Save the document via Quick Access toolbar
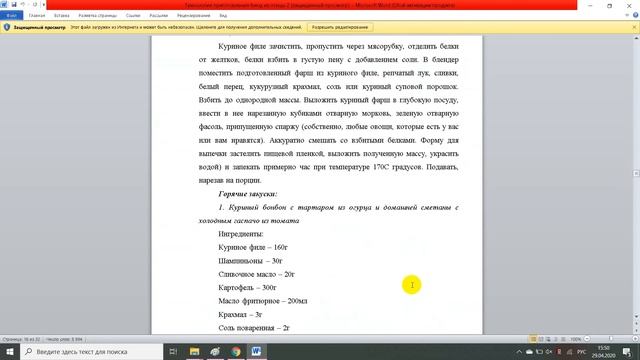This screenshot has height=360, width=640. pyautogui.click(x=14, y=4)
